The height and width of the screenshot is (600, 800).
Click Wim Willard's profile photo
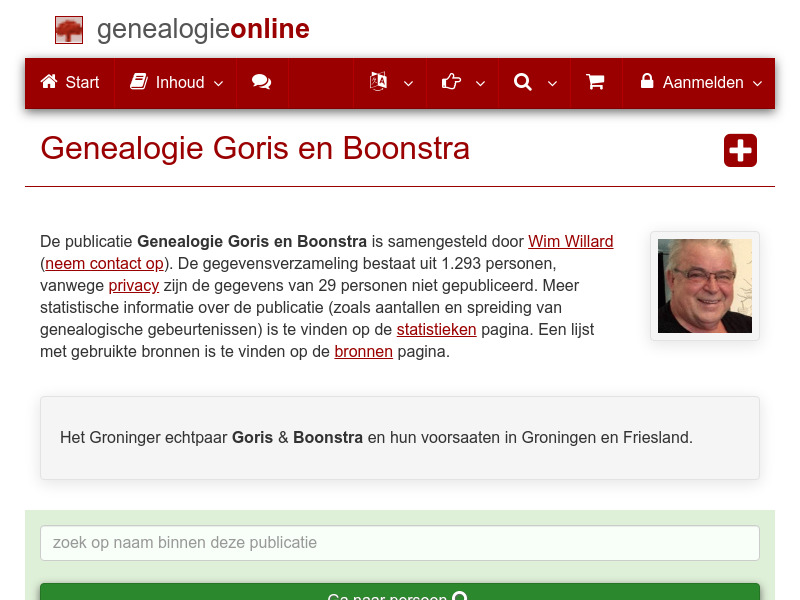(704, 286)
